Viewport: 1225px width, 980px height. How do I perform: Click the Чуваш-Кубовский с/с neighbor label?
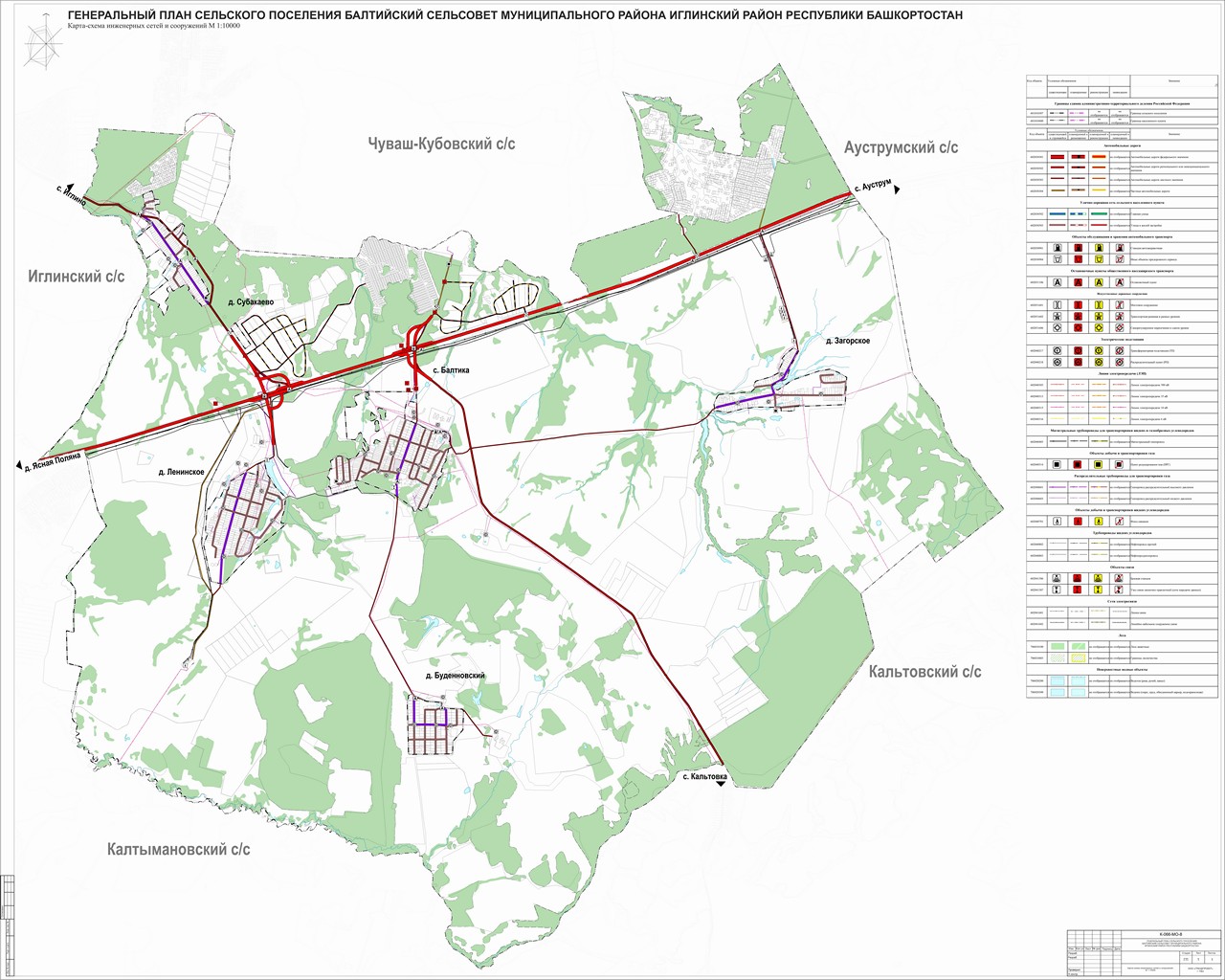coord(441,144)
